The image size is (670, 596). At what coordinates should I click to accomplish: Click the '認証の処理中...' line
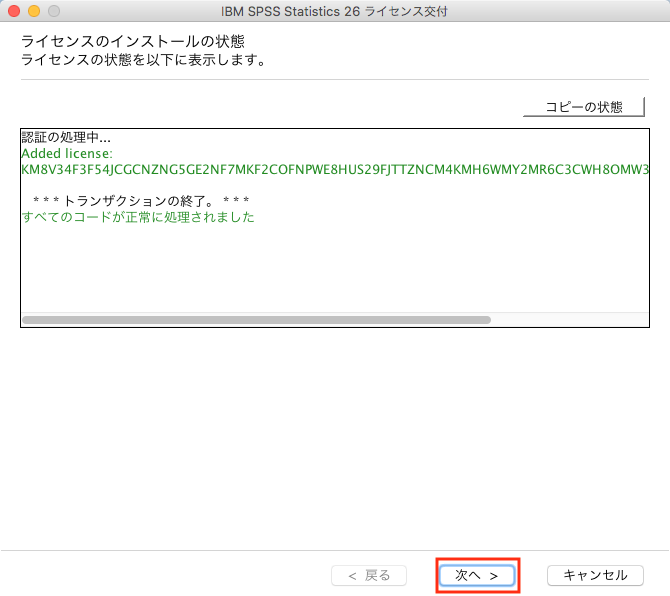pyautogui.click(x=66, y=137)
